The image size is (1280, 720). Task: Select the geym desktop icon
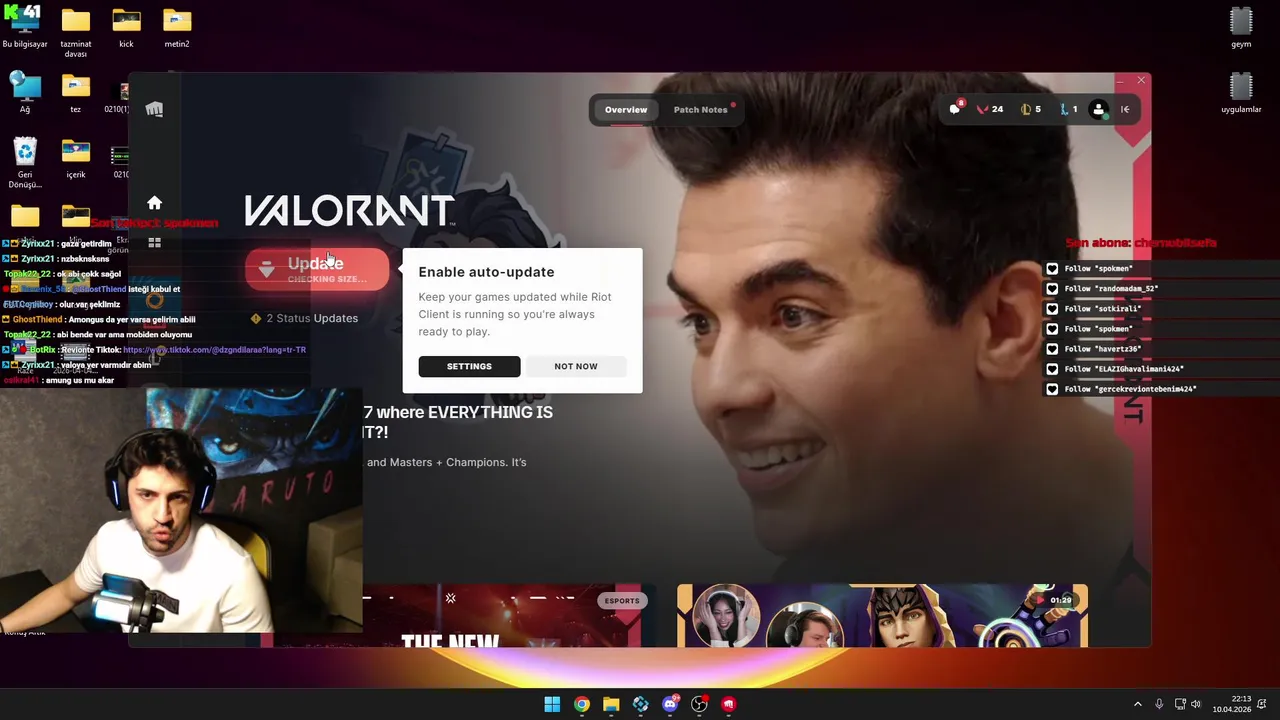(1241, 28)
